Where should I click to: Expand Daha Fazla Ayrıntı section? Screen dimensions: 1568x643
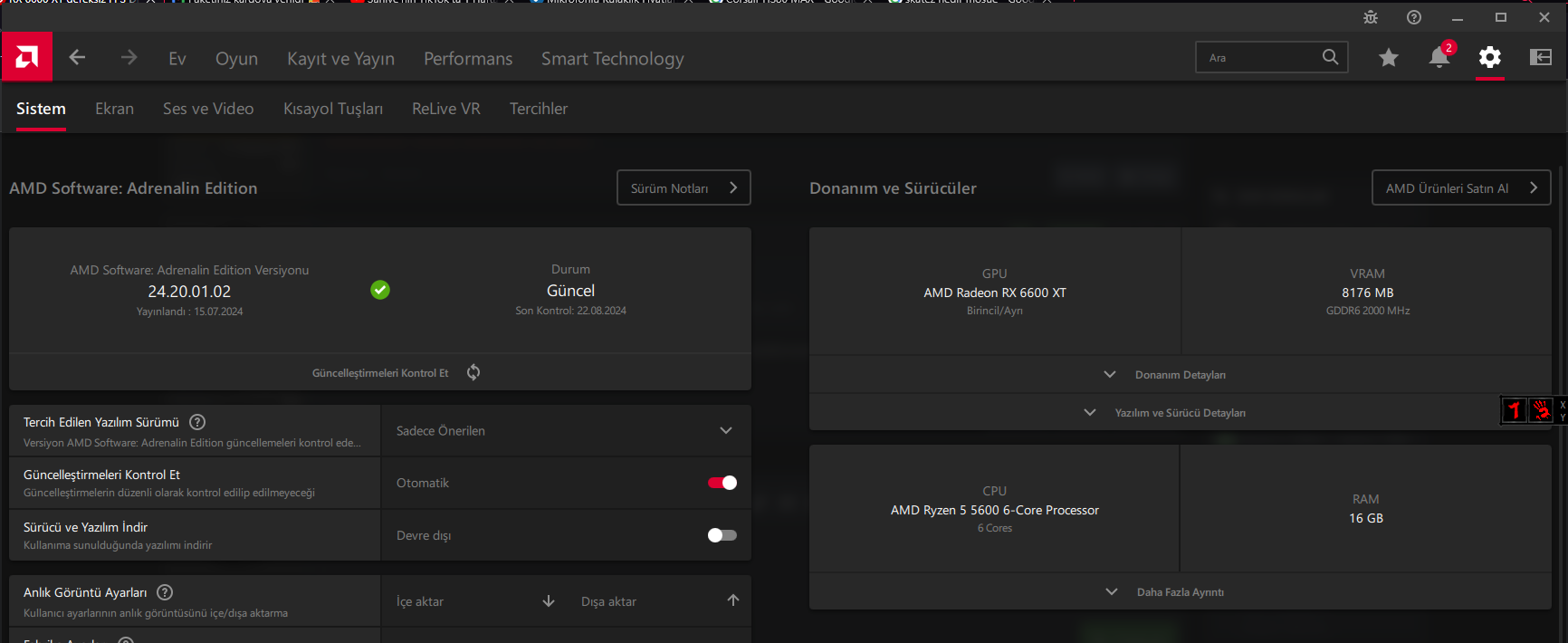pos(1181,591)
